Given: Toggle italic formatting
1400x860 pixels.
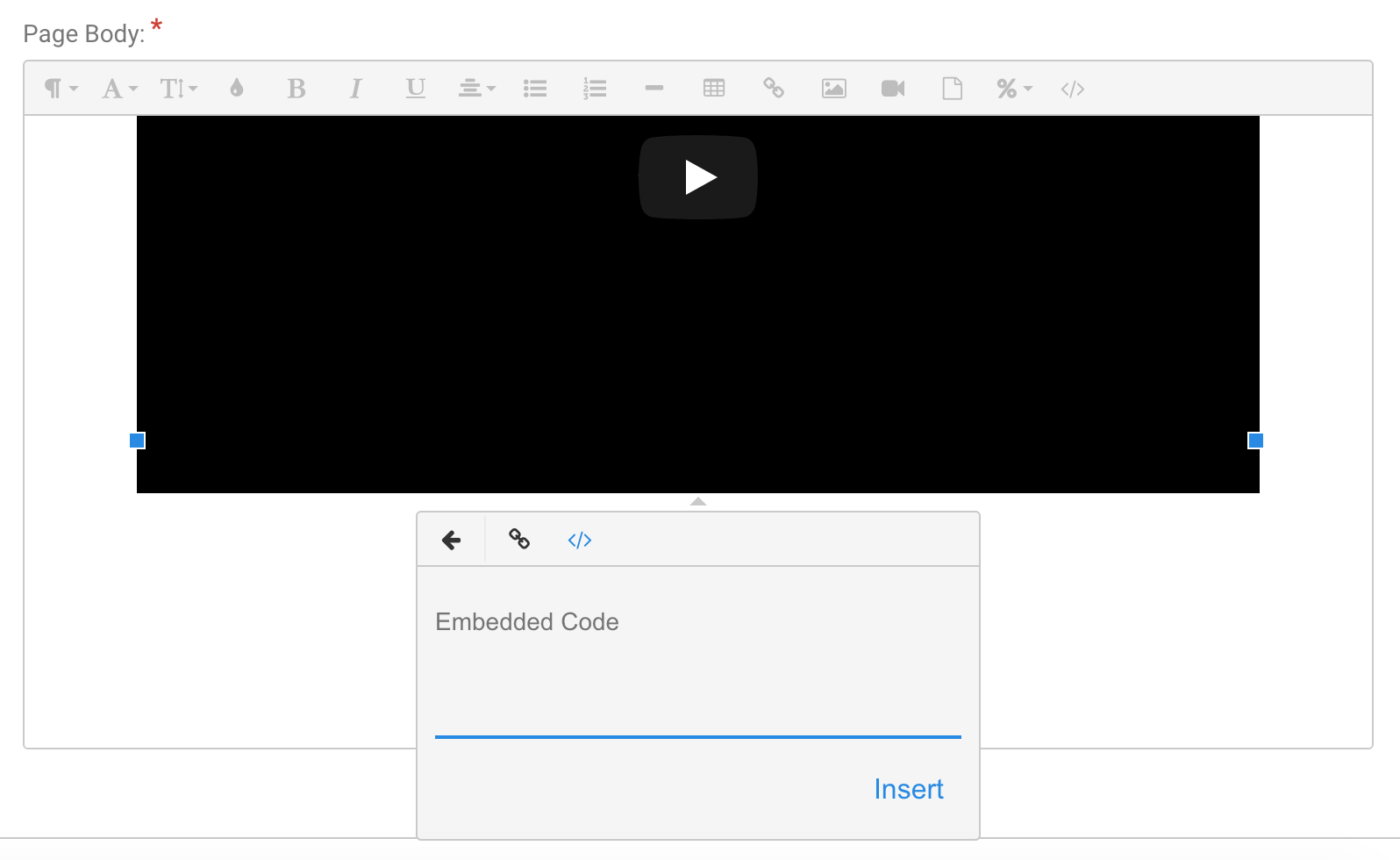Looking at the screenshot, I should tap(355, 89).
